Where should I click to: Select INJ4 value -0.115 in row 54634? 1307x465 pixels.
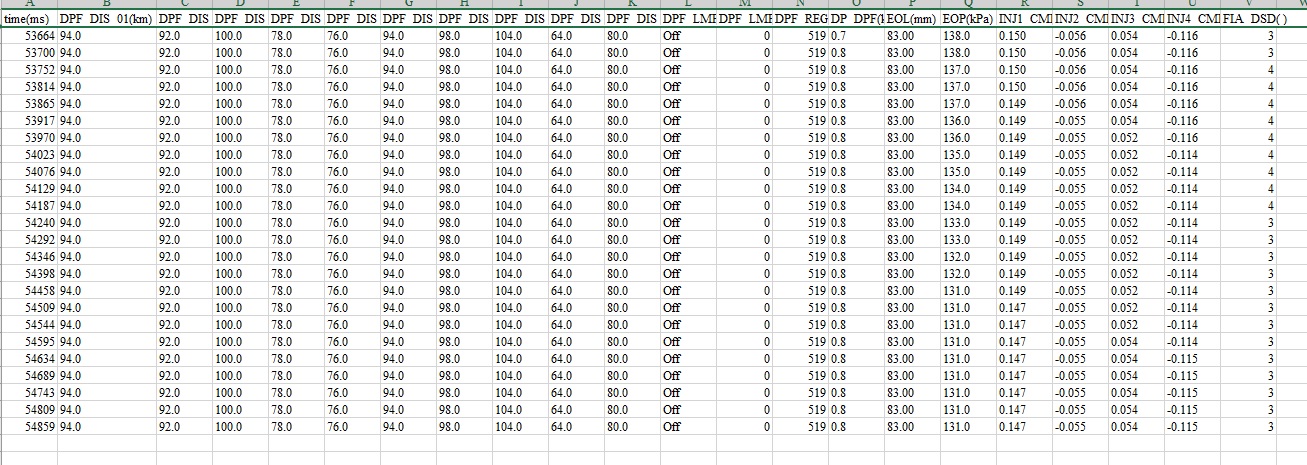click(x=1185, y=359)
